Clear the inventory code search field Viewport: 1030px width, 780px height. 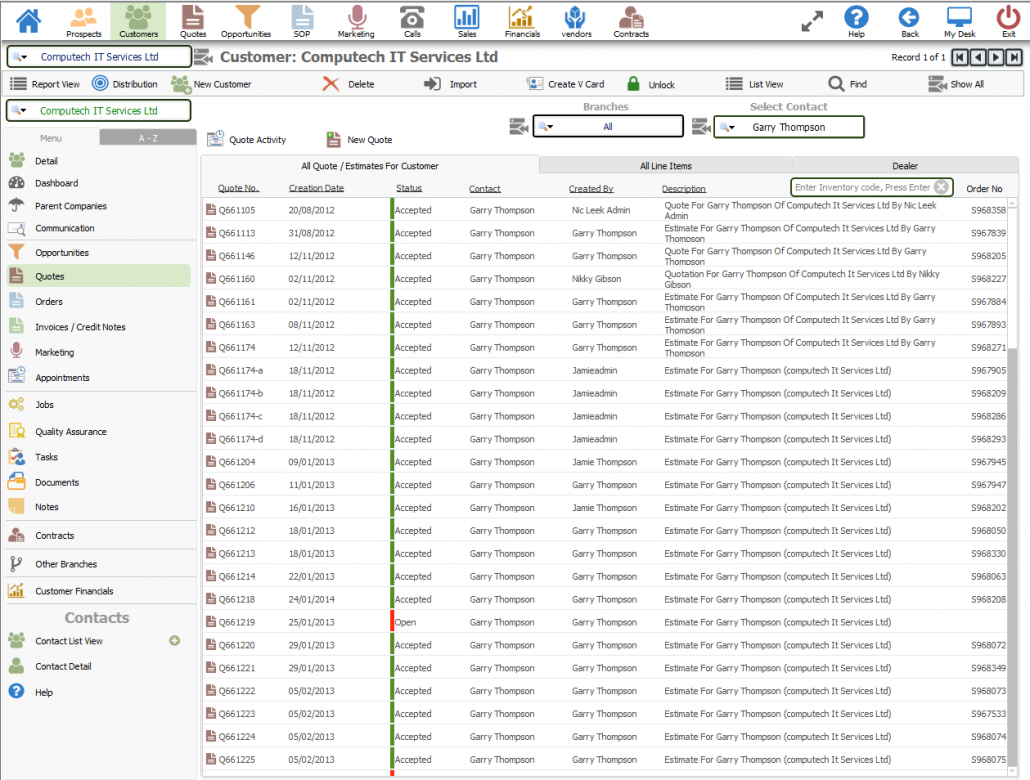click(x=941, y=187)
